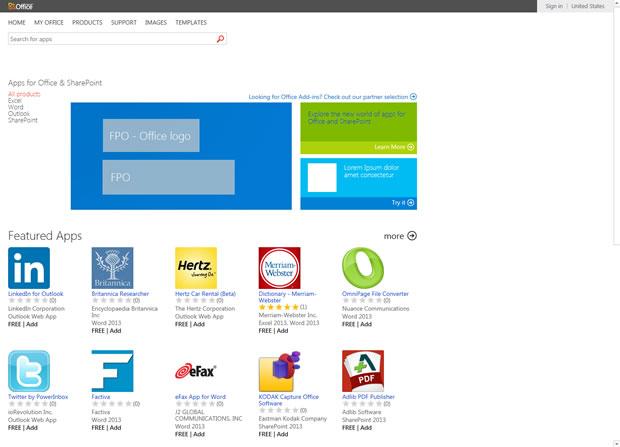Filter apps by SharePoint
The width and height of the screenshot is (620, 447).
coord(22,120)
